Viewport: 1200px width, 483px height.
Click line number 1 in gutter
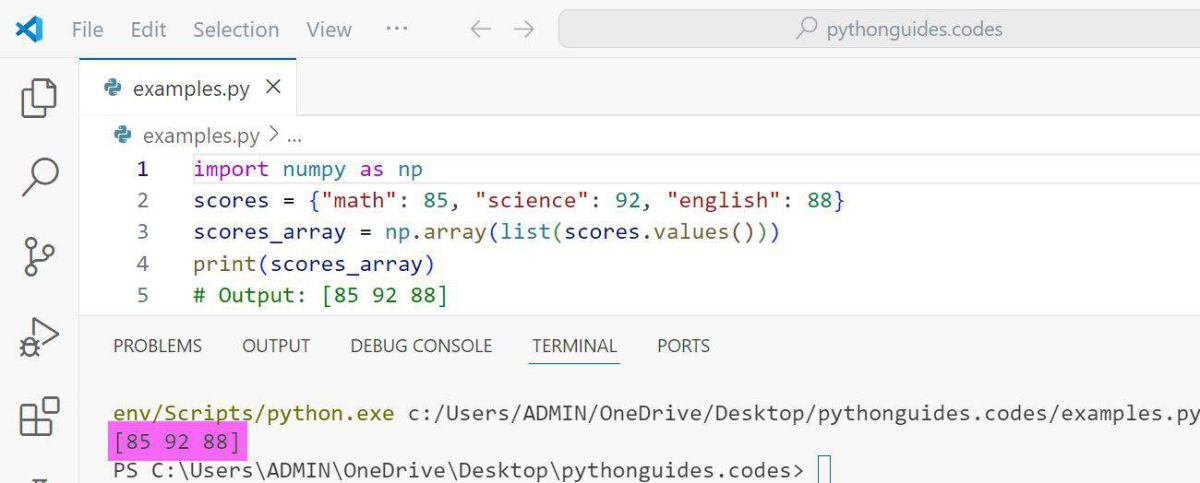[x=142, y=169]
